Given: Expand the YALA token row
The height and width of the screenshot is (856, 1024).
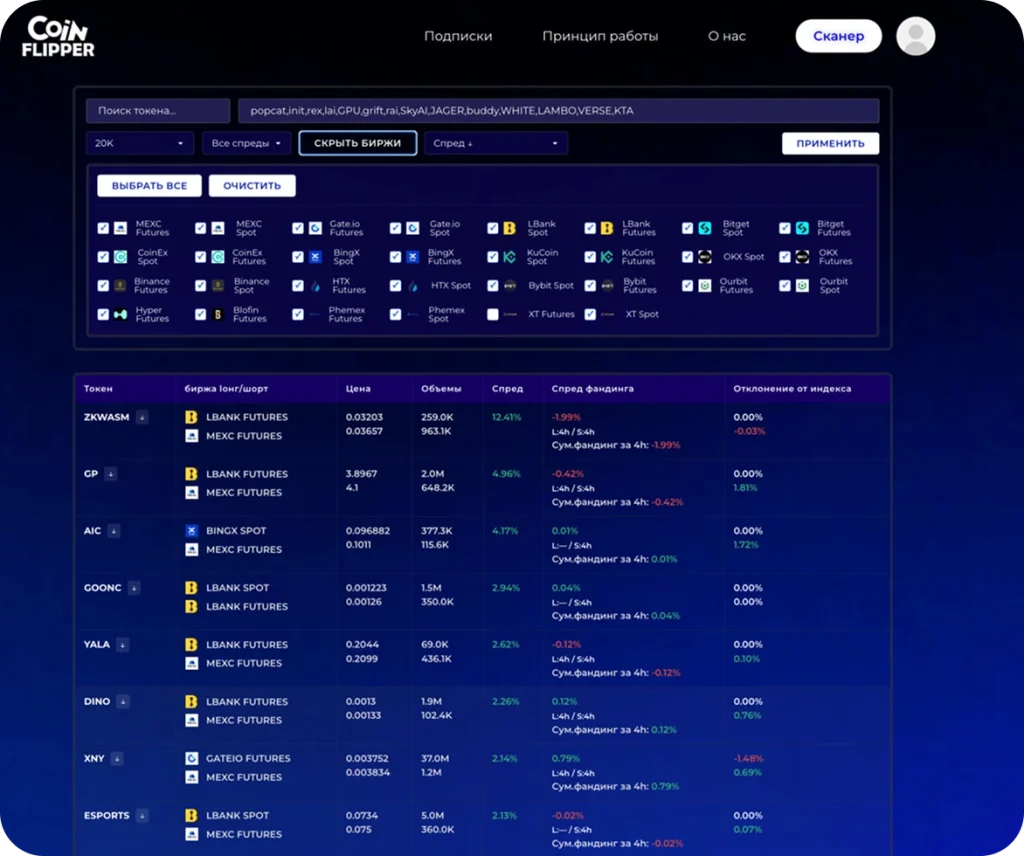Looking at the screenshot, I should click(x=122, y=645).
